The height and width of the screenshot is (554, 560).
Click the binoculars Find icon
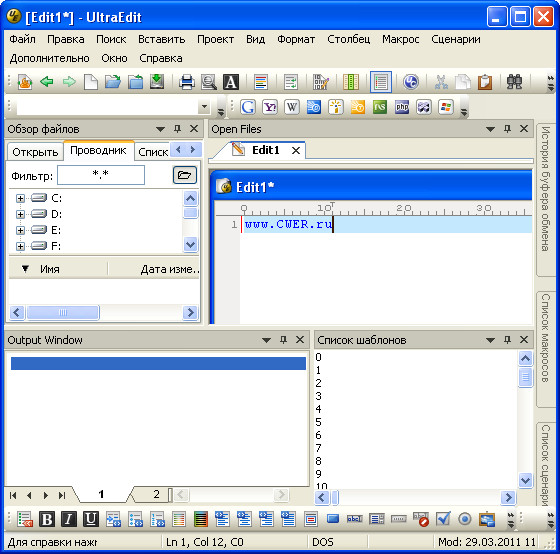(515, 82)
